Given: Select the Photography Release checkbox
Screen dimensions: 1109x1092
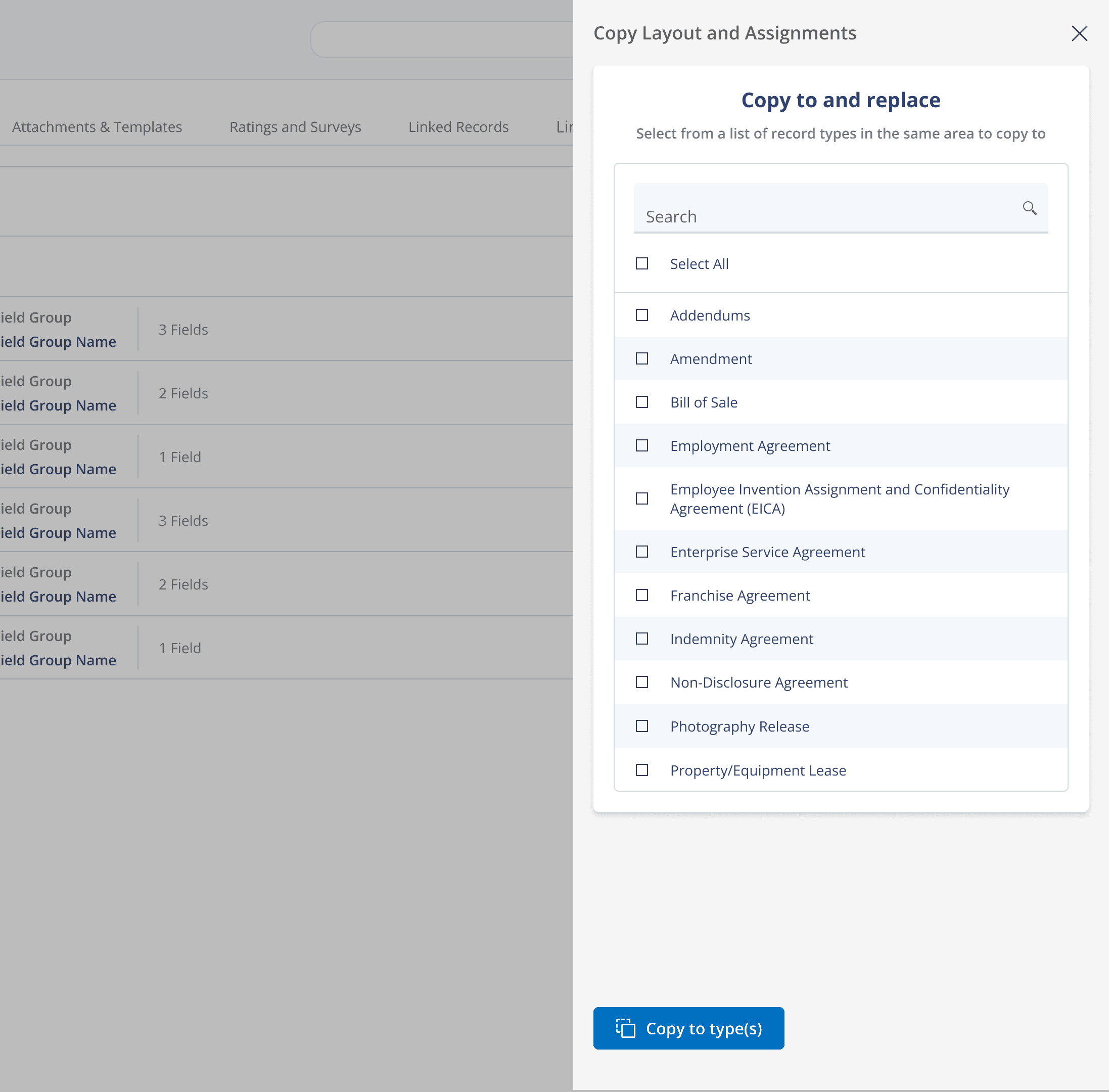Looking at the screenshot, I should click(x=641, y=726).
